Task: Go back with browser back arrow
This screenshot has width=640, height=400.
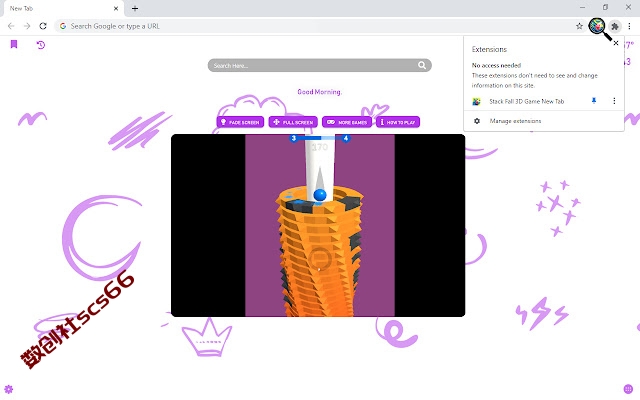Action: (x=11, y=26)
